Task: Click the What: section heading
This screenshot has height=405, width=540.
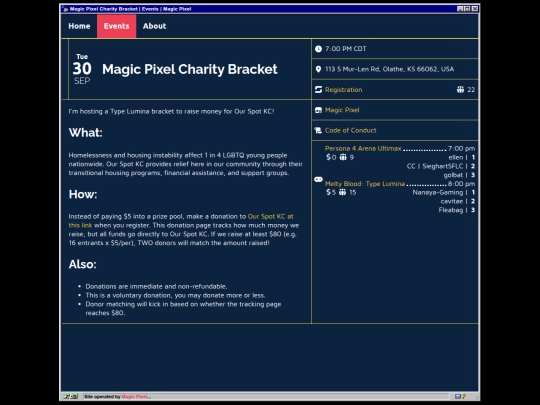Action: click(85, 133)
